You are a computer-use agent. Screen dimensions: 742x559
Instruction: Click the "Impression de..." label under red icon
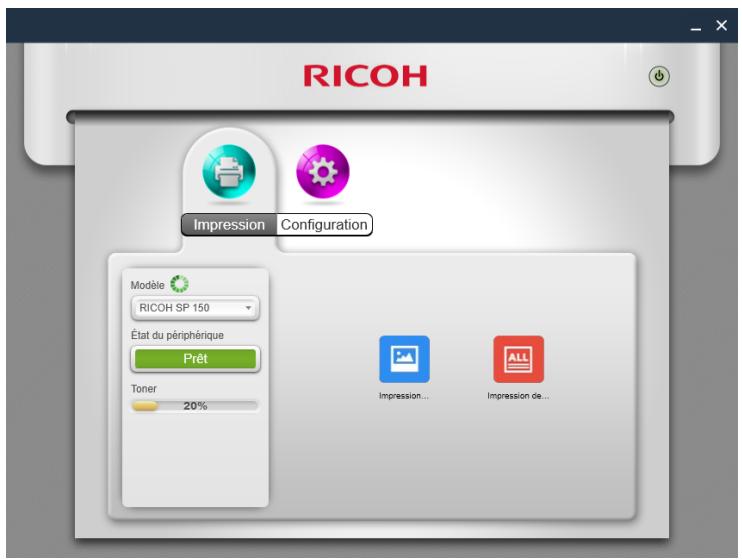tap(518, 396)
